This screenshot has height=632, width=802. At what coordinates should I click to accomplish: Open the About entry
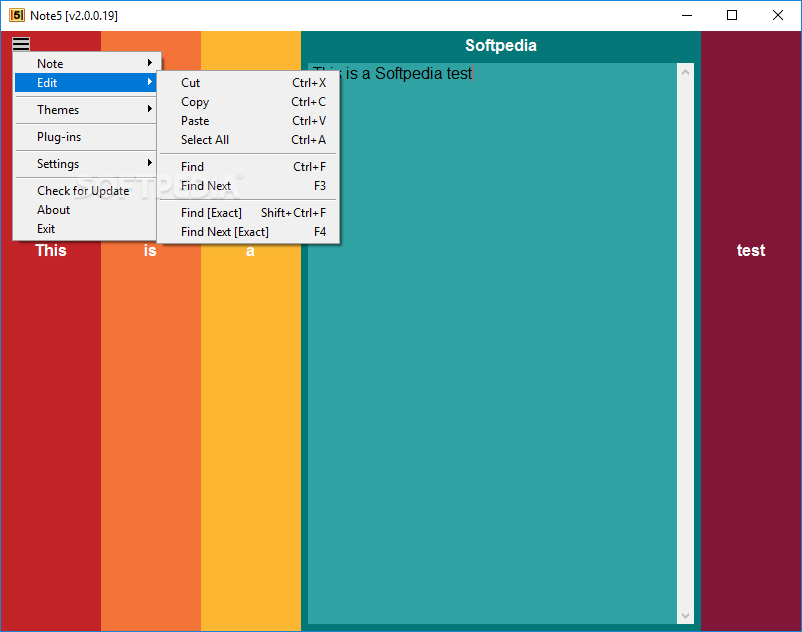(x=85, y=210)
